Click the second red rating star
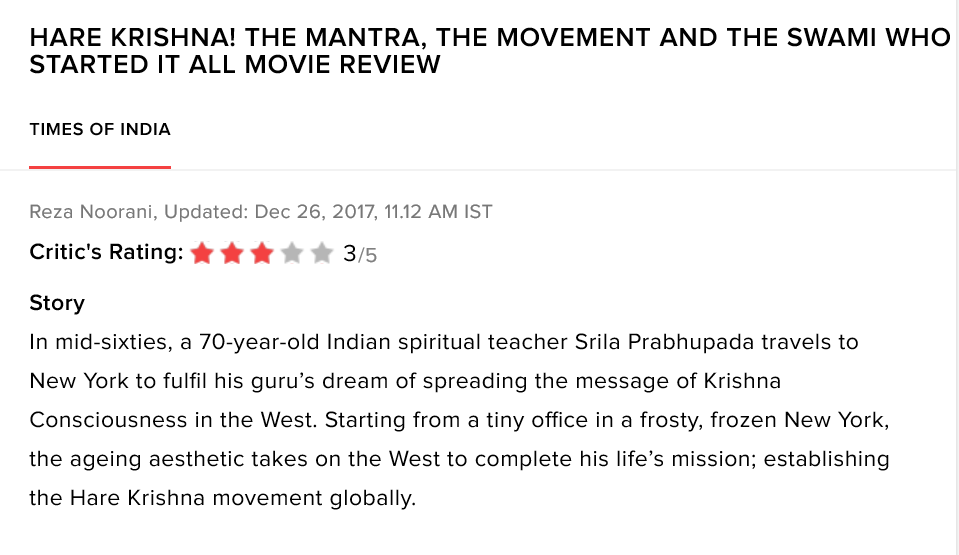The image size is (959, 555). (232, 253)
